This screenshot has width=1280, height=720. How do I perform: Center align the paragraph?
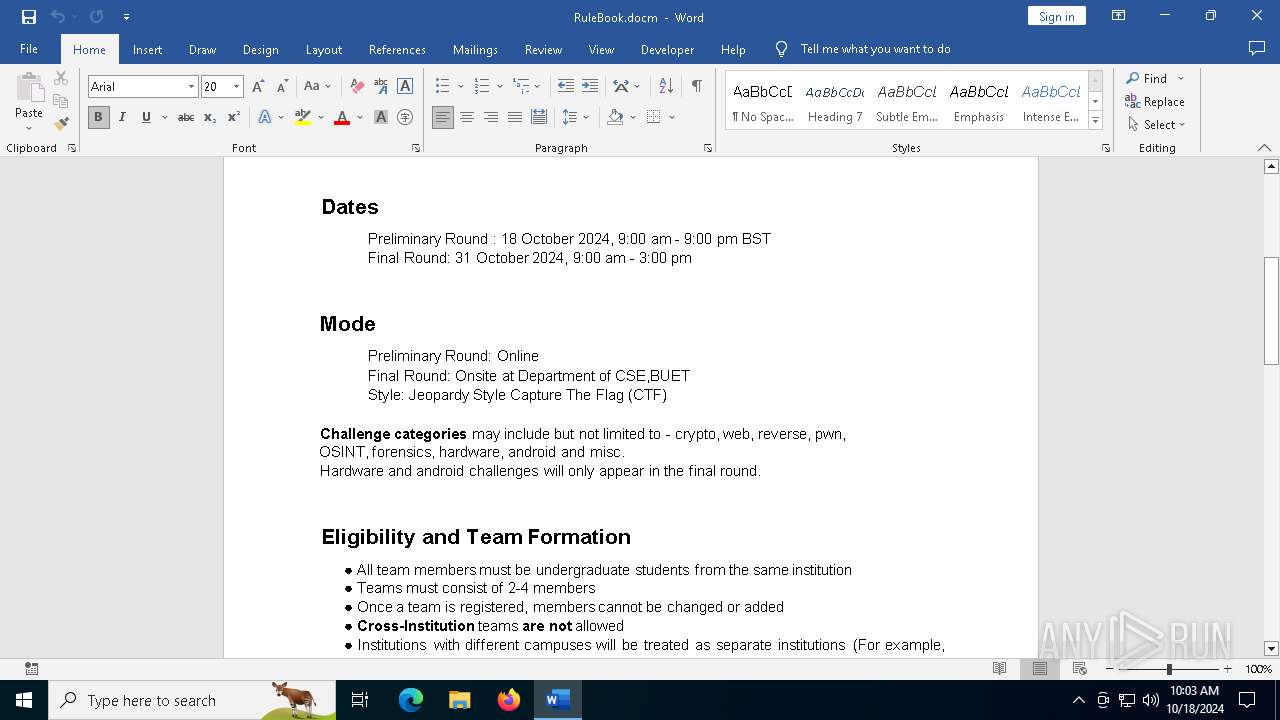pos(467,117)
